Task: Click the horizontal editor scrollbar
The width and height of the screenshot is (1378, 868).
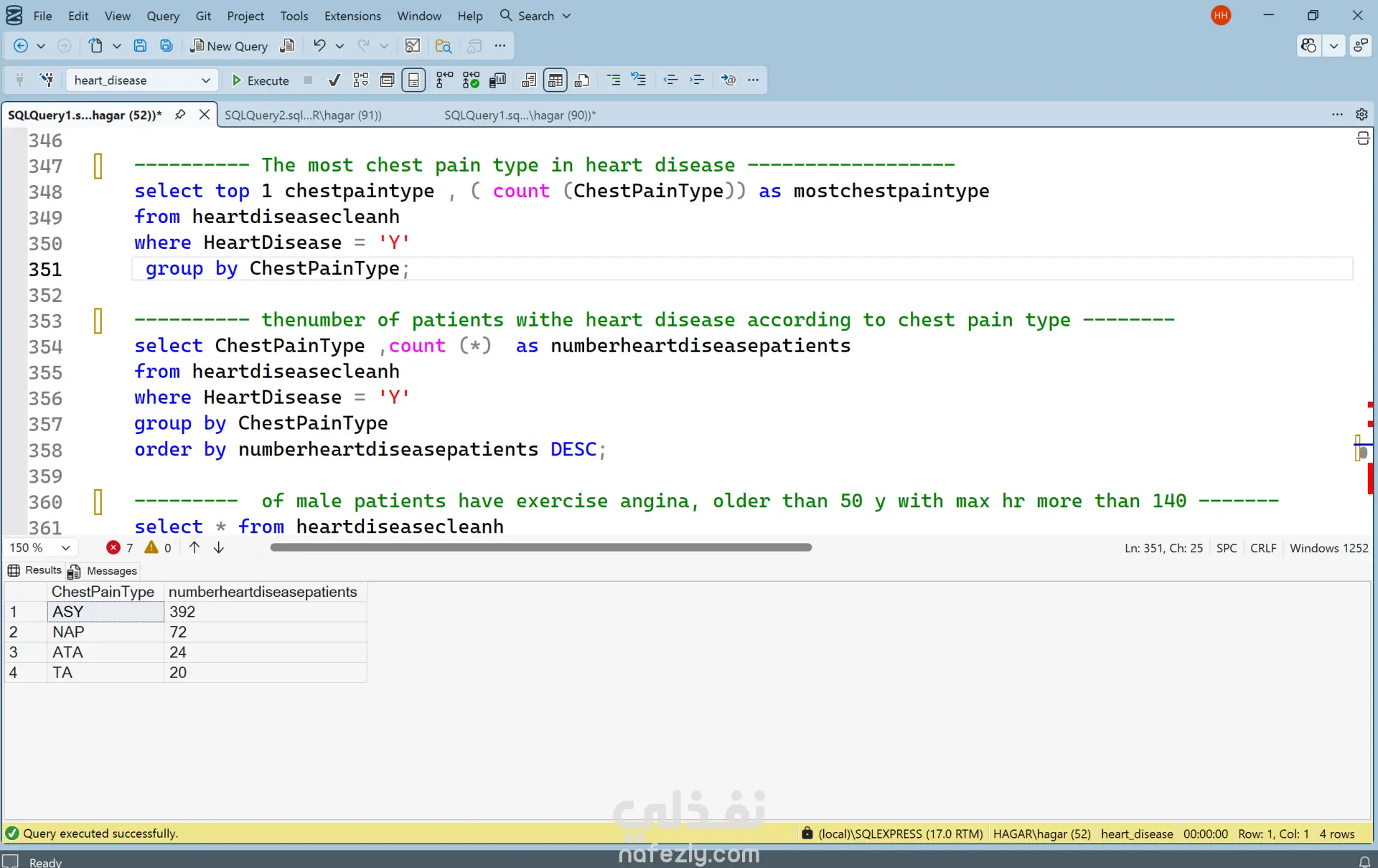Action: pyautogui.click(x=540, y=547)
